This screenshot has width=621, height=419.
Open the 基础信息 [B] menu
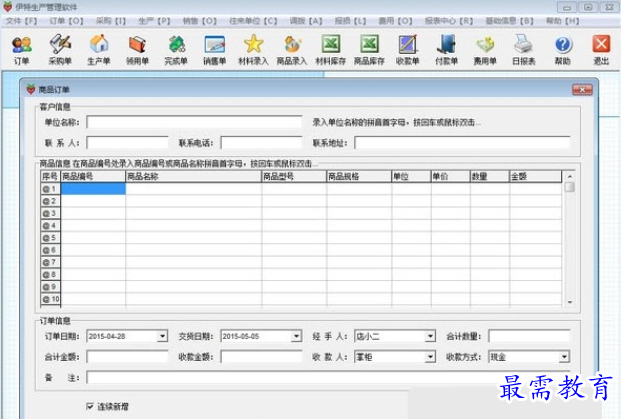click(x=509, y=21)
